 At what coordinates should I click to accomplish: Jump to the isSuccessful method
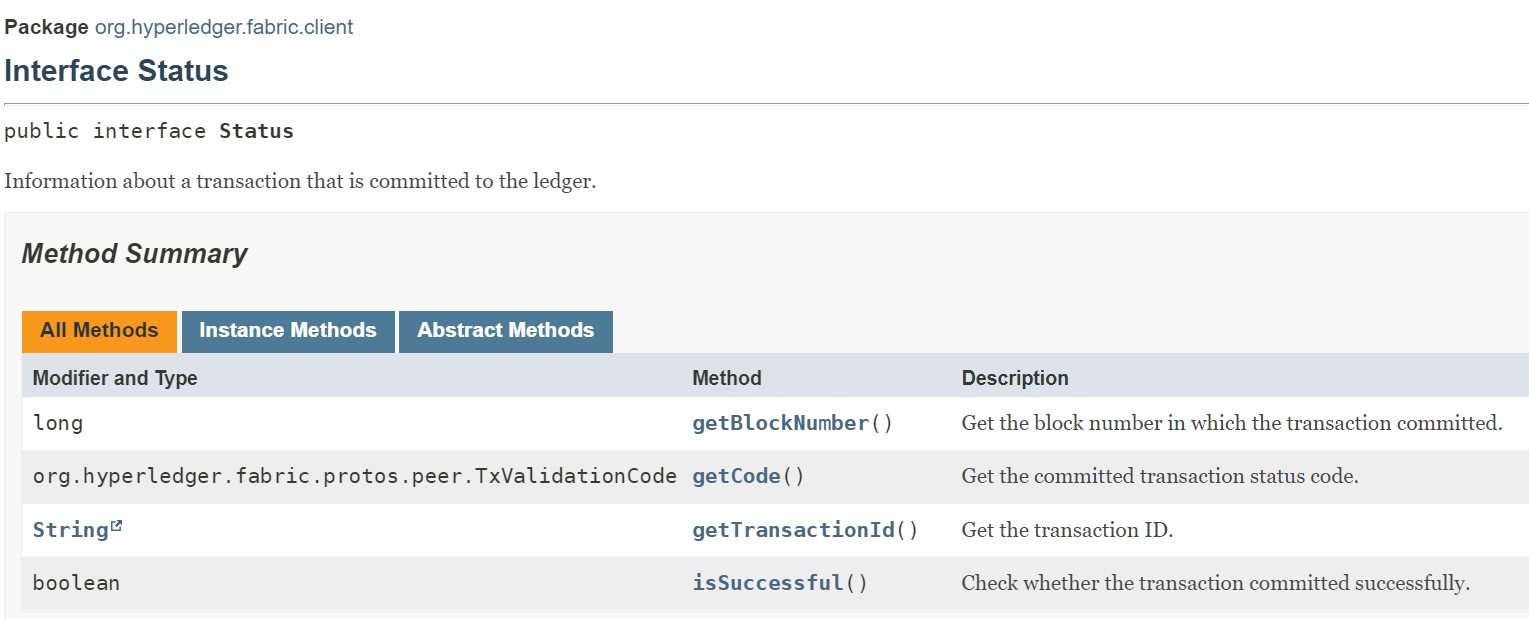coord(768,583)
